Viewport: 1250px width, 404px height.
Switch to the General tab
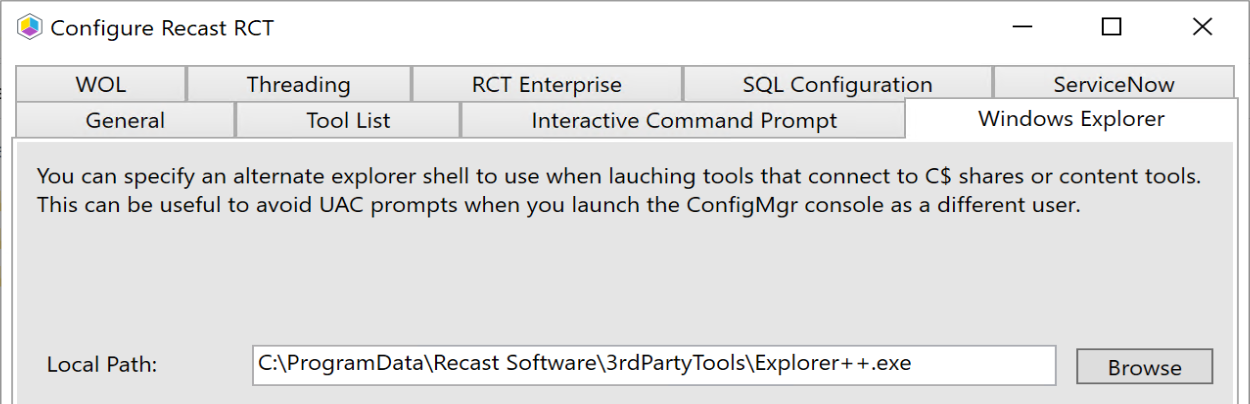[125, 121]
